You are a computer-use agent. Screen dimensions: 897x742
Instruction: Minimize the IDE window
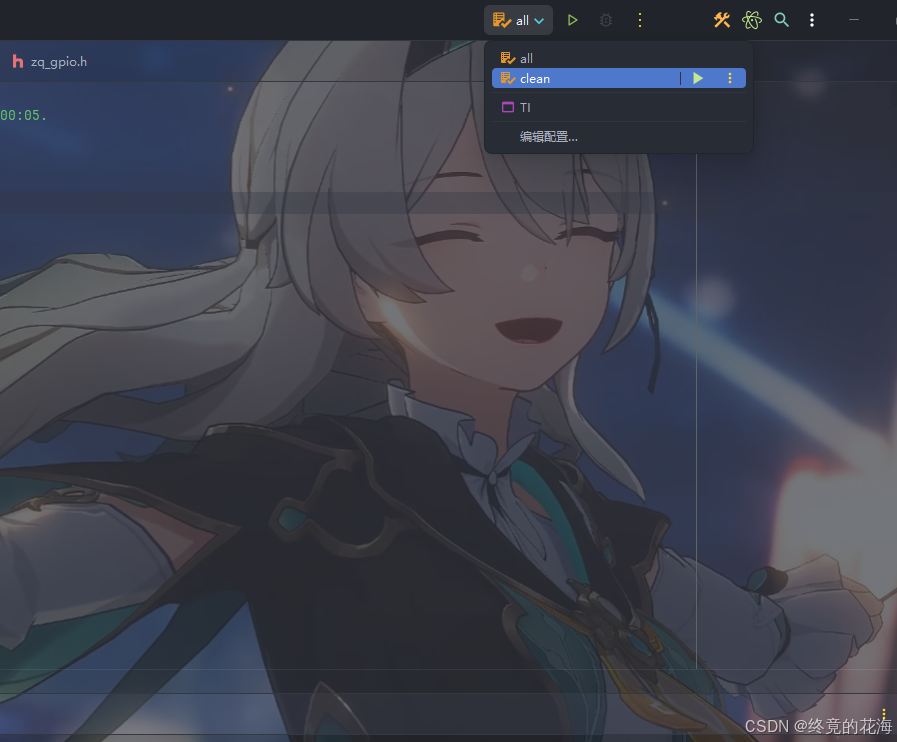click(854, 21)
